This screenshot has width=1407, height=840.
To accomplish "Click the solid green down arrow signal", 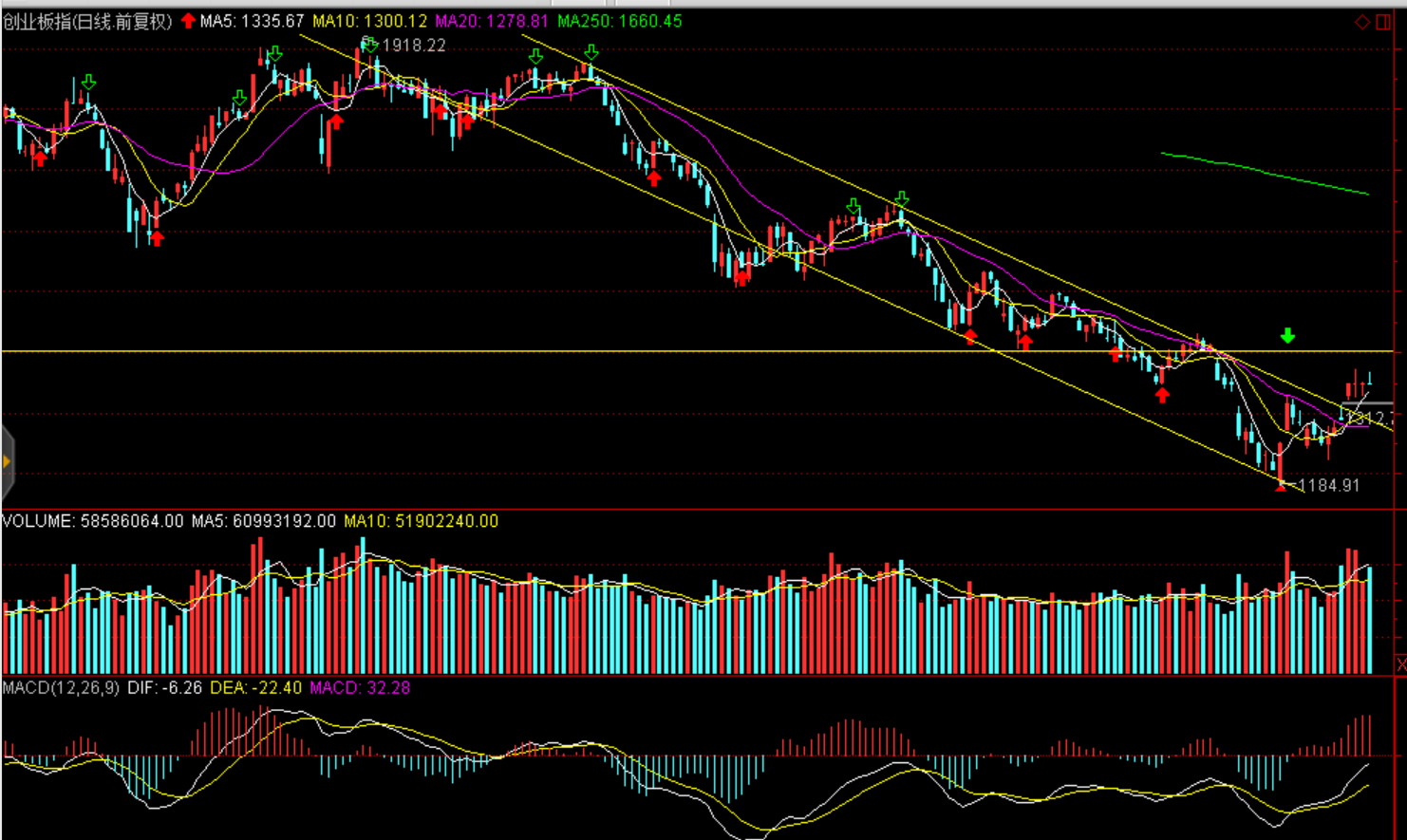I will tap(1287, 335).
